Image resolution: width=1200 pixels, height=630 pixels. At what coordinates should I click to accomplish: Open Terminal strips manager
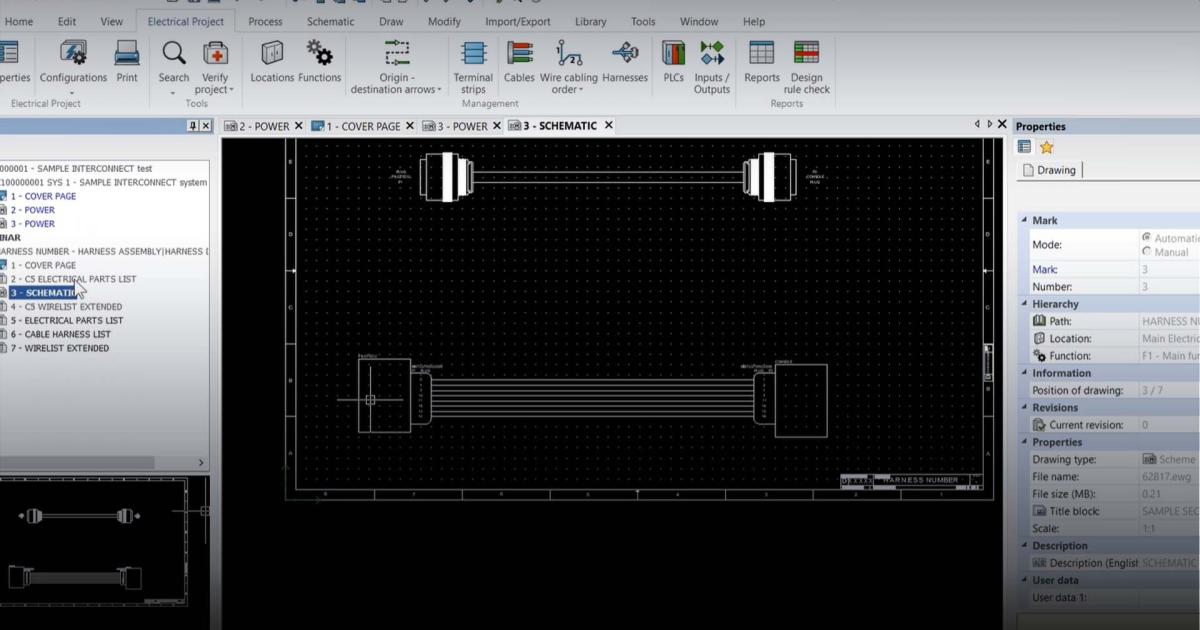[x=473, y=67]
